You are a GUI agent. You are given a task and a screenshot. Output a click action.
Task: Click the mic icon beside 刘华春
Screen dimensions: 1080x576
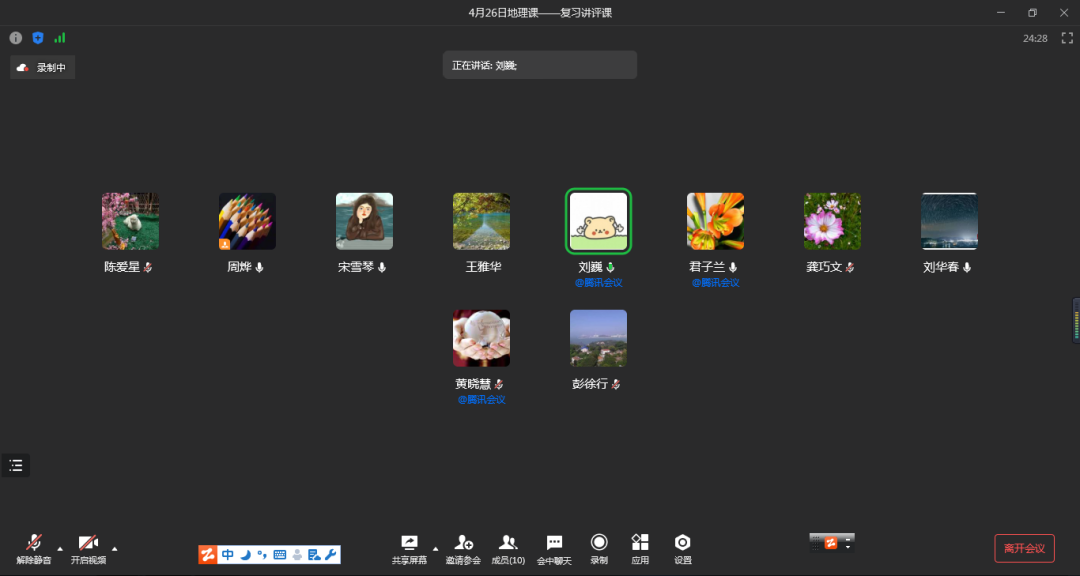[x=967, y=267]
